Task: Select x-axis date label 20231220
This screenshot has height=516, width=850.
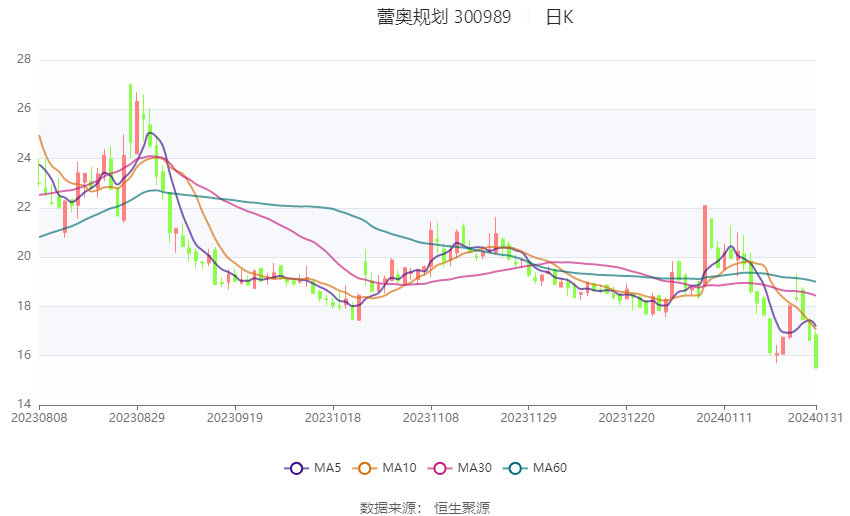Action: (x=627, y=418)
